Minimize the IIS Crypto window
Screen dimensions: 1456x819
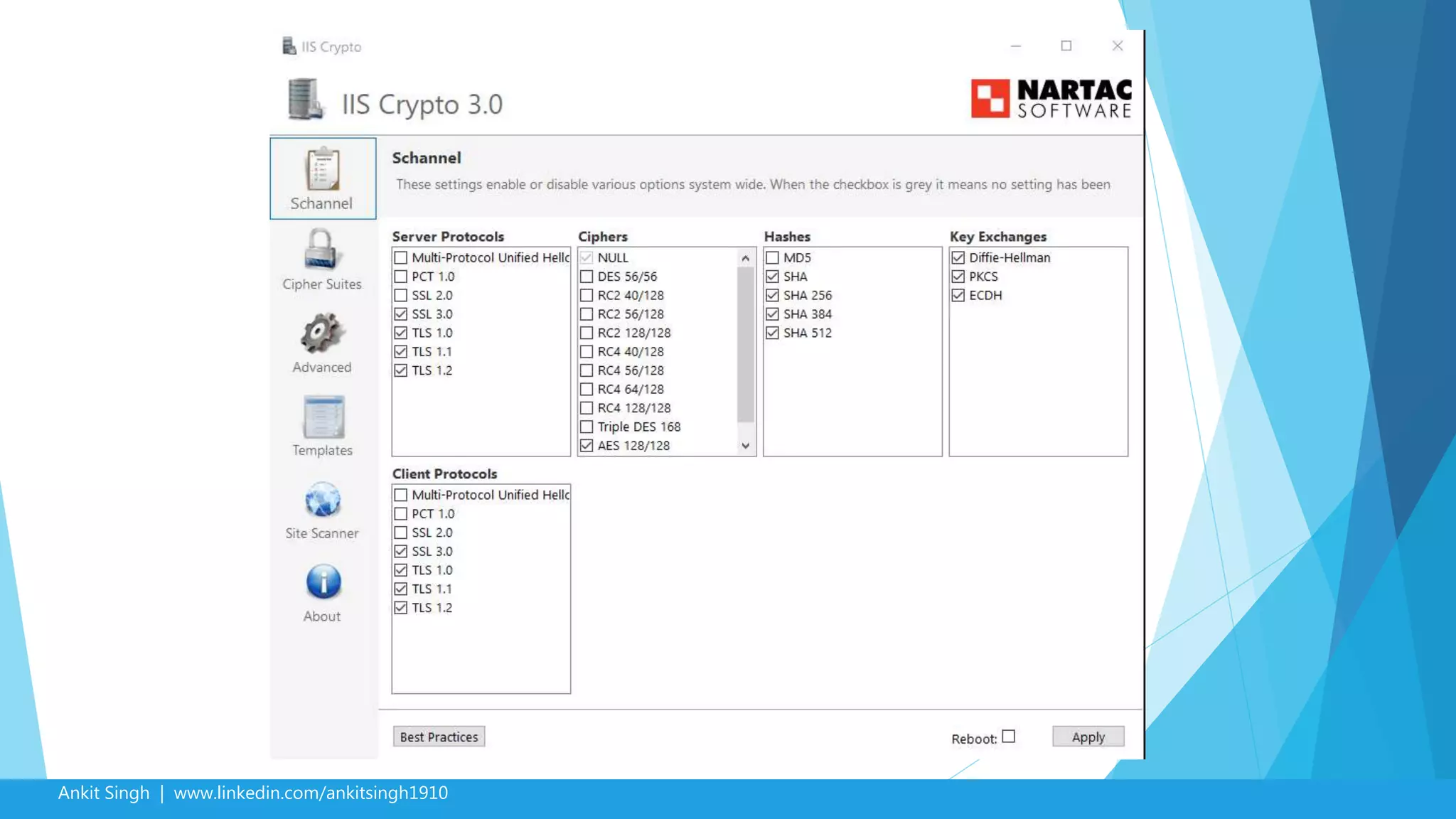(x=1016, y=46)
